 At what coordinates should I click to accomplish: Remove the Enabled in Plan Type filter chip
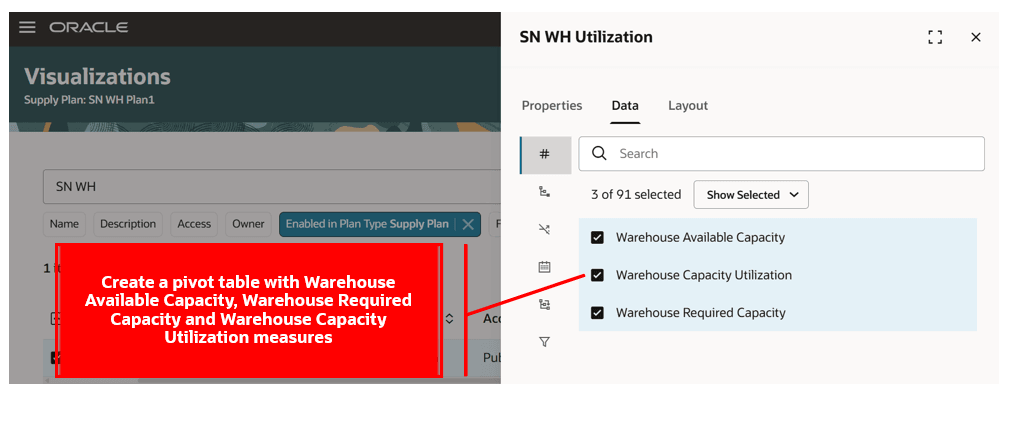click(468, 224)
